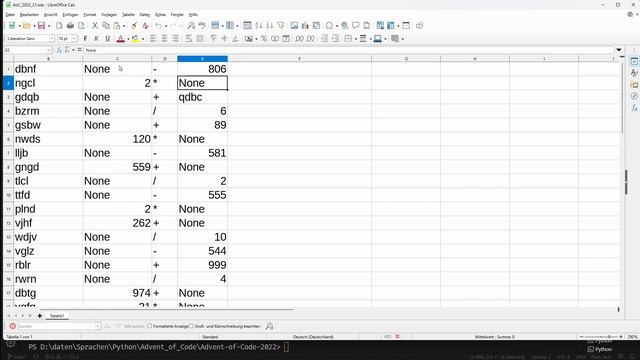Click the New spreadsheet icon
640x360 pixels.
(x=12, y=26)
